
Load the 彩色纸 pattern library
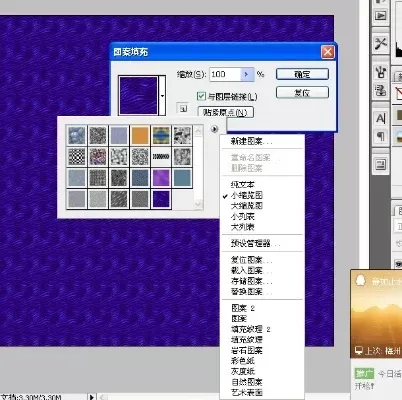[243, 361]
